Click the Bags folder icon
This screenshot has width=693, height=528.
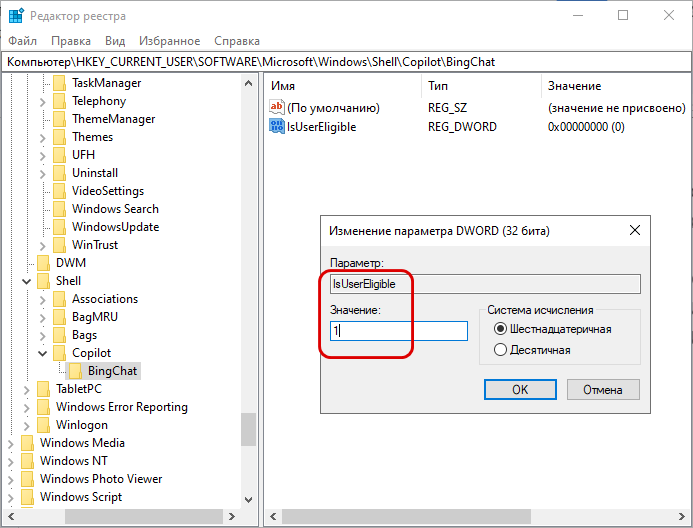click(59, 335)
